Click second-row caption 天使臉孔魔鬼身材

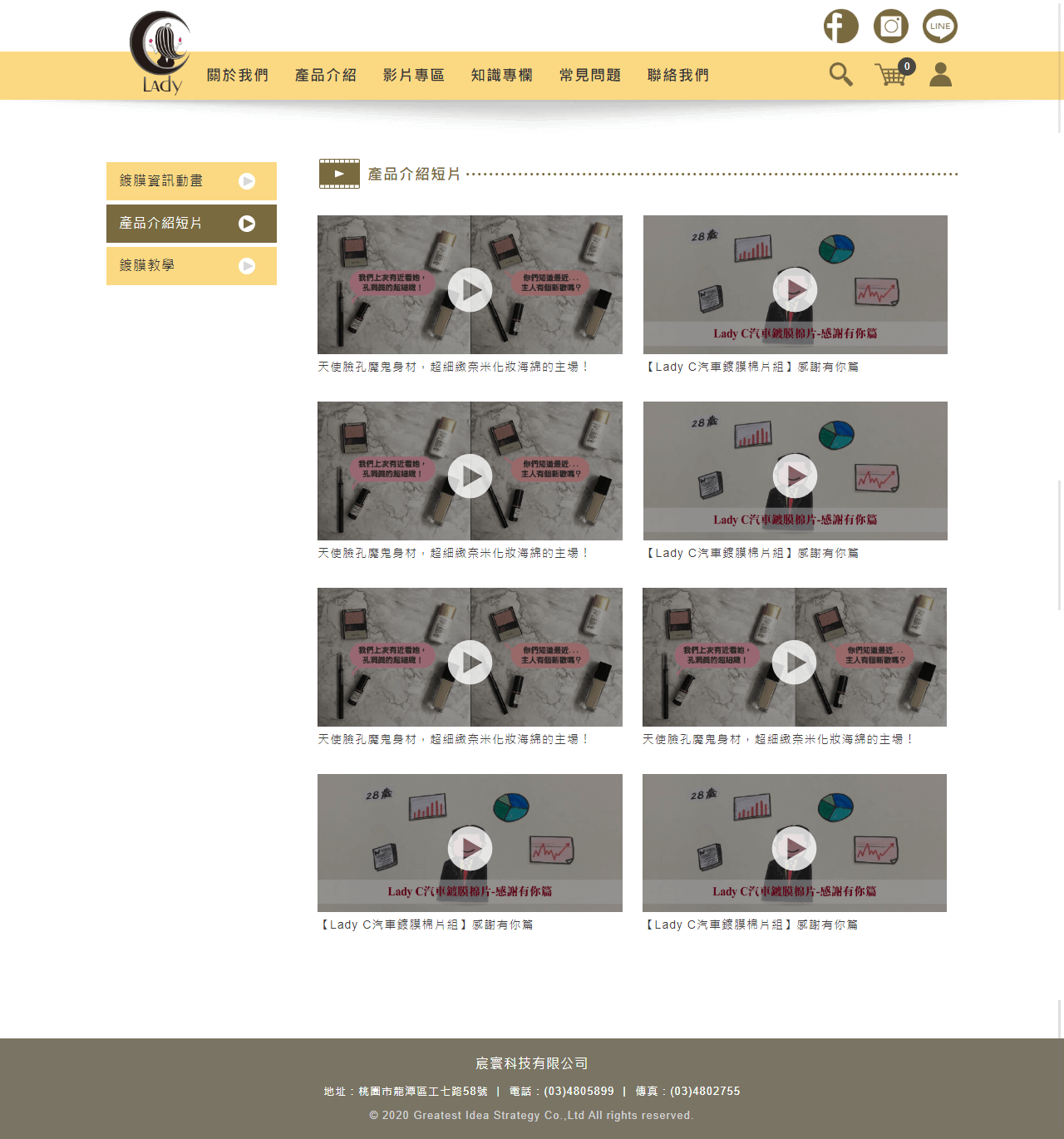point(454,553)
